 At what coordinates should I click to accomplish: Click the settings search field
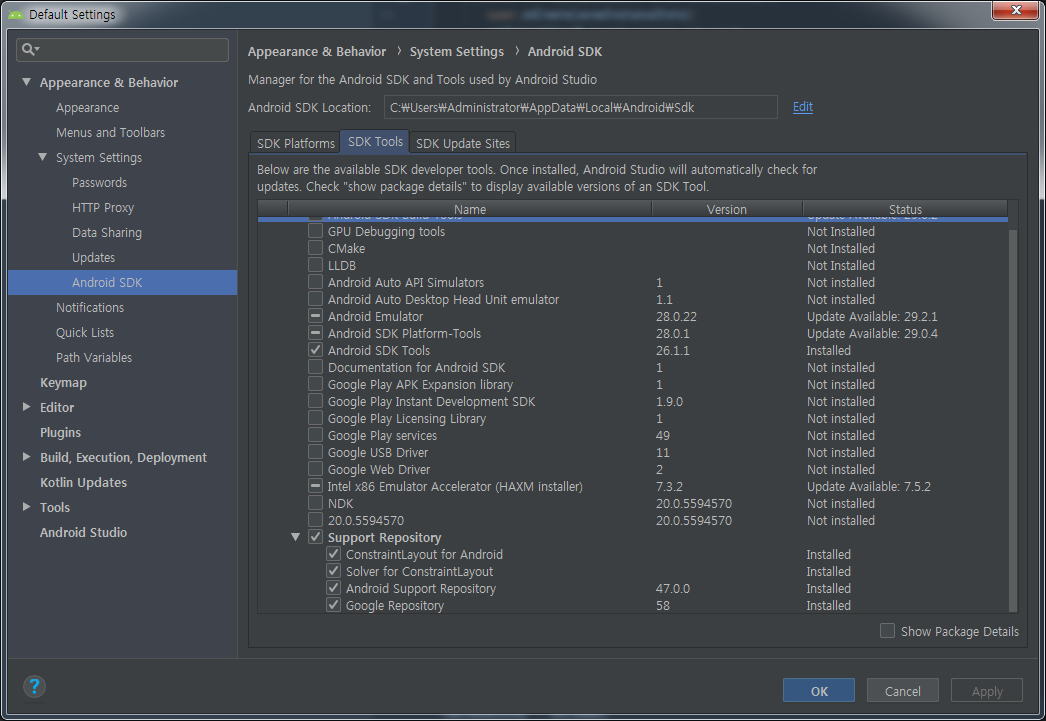[x=123, y=49]
